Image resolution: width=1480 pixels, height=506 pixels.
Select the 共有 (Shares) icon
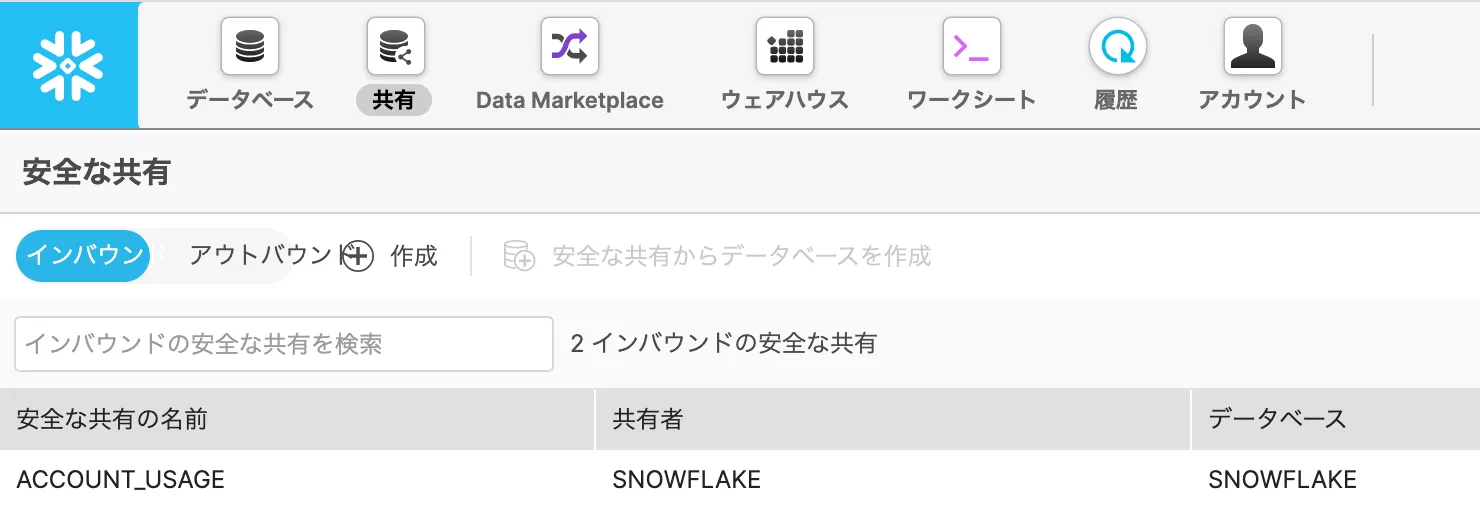[x=395, y=47]
